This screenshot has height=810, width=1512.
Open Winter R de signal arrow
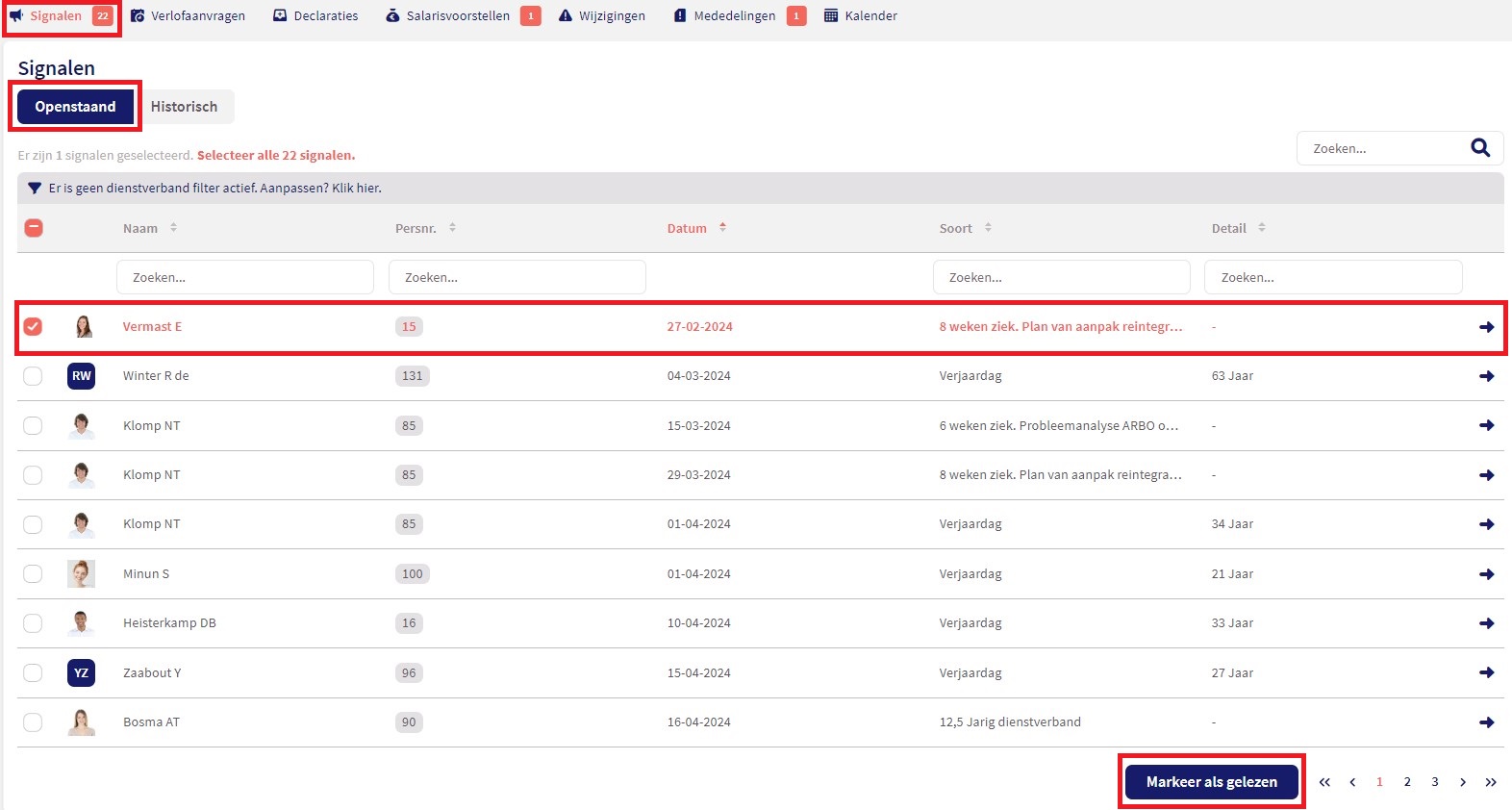pyautogui.click(x=1486, y=376)
